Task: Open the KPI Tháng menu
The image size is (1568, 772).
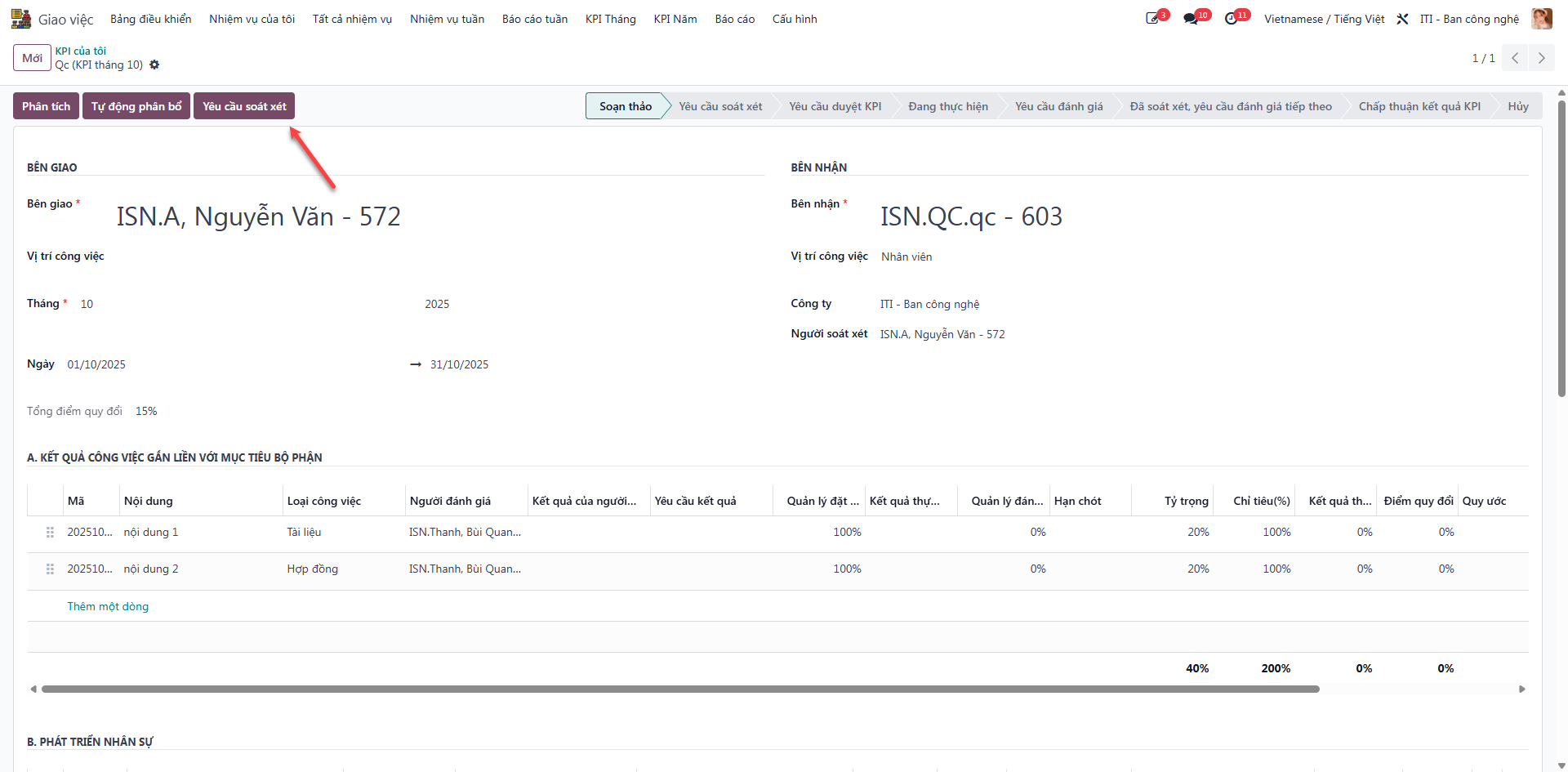Action: click(x=610, y=19)
